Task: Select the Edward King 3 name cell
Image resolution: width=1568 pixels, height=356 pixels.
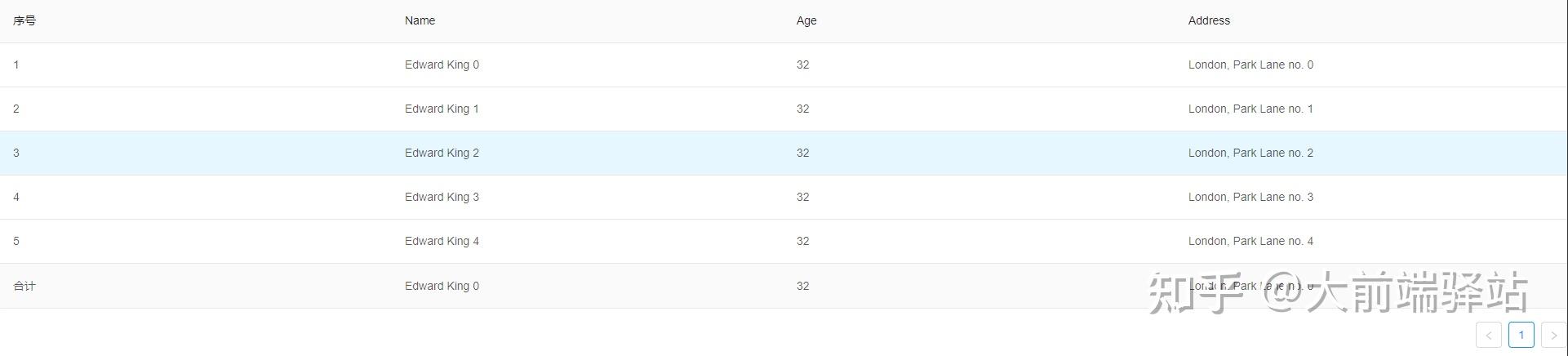Action: [442, 198]
